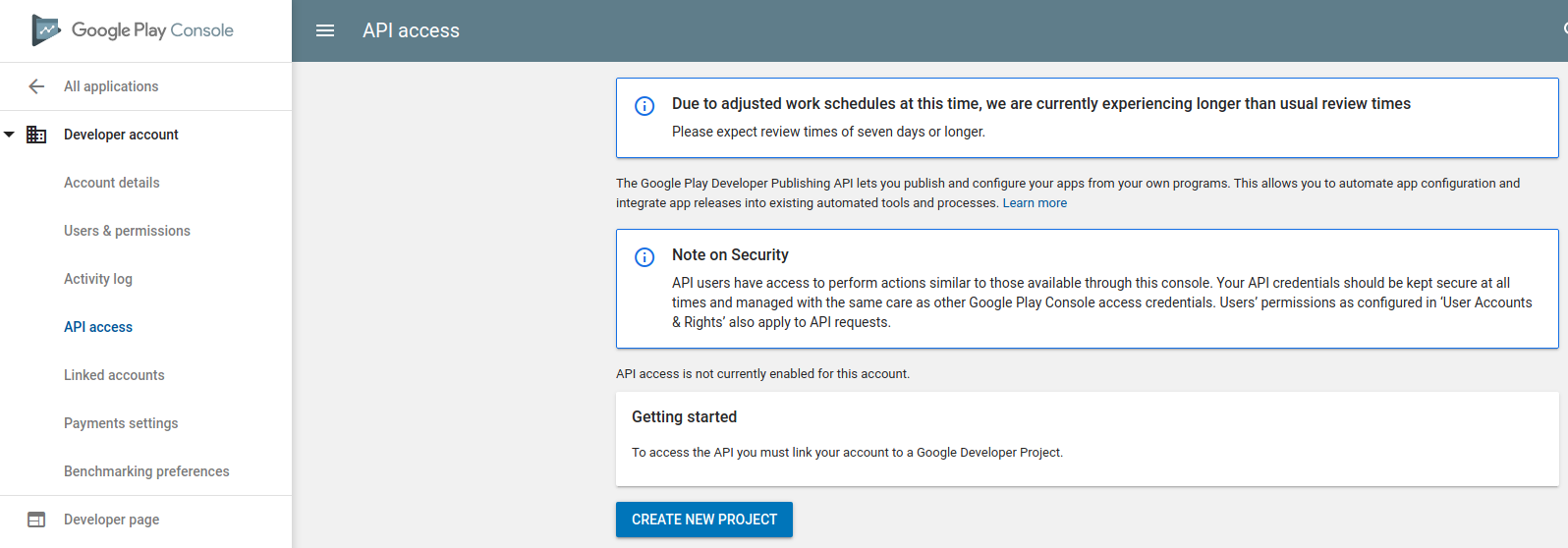Image resolution: width=1568 pixels, height=548 pixels.
Task: Open the Developer page entry
Action: pos(111,520)
